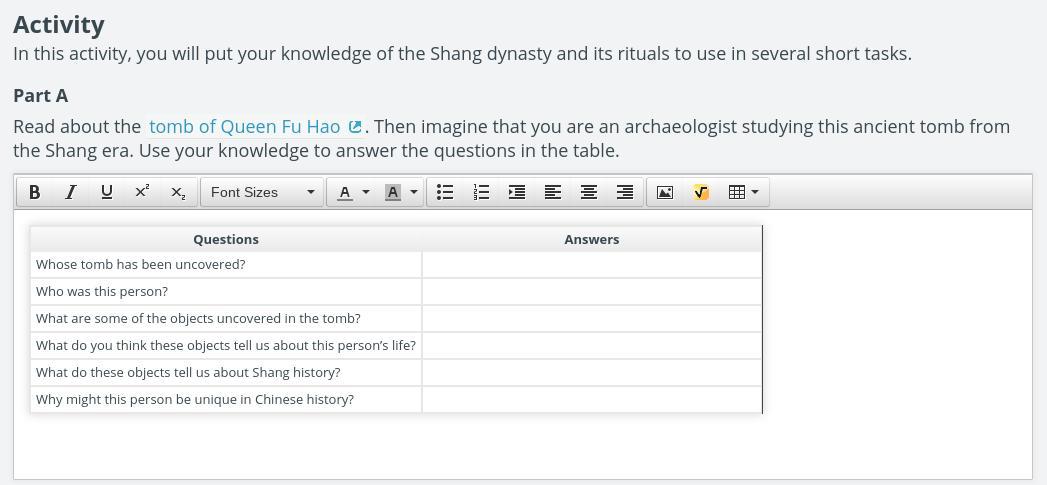This screenshot has height=485, width=1047.
Task: Open the table menu
Action: (743, 192)
